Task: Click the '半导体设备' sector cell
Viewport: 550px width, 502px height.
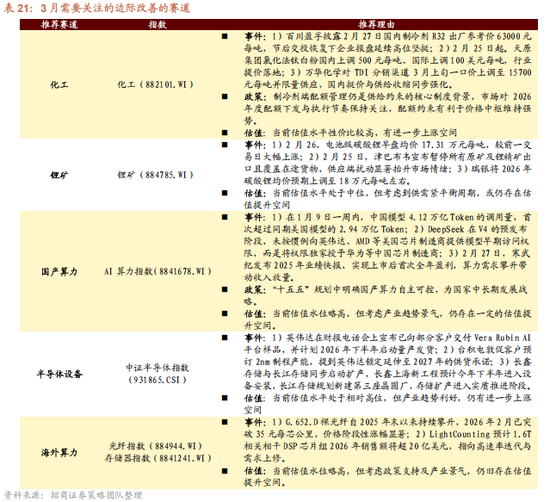Action: click(59, 374)
